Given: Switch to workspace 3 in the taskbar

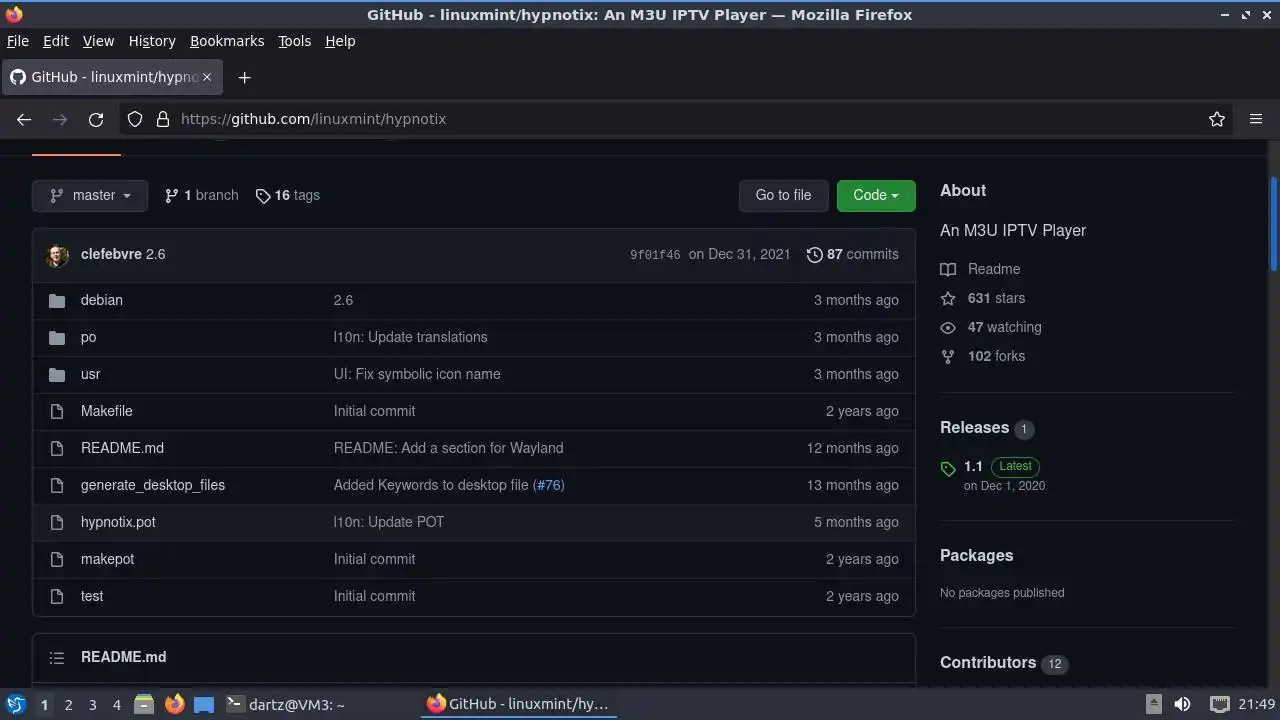Looking at the screenshot, I should 92,705.
